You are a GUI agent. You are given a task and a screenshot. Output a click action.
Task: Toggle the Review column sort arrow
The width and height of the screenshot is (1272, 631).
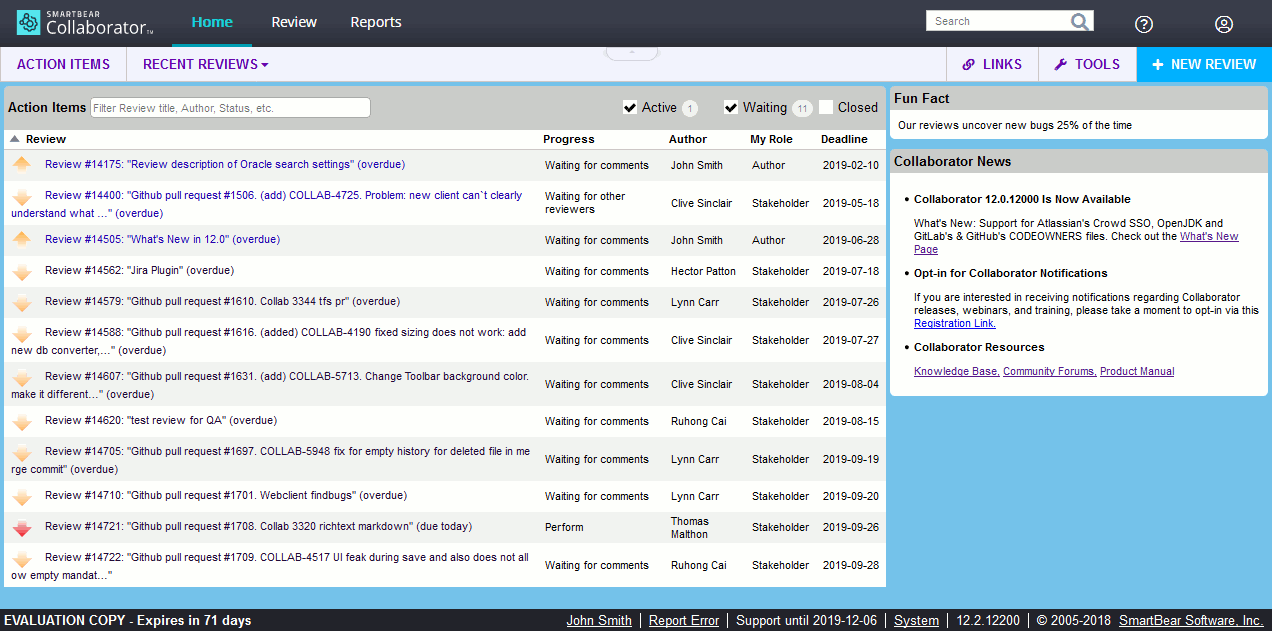pyautogui.click(x=13, y=139)
